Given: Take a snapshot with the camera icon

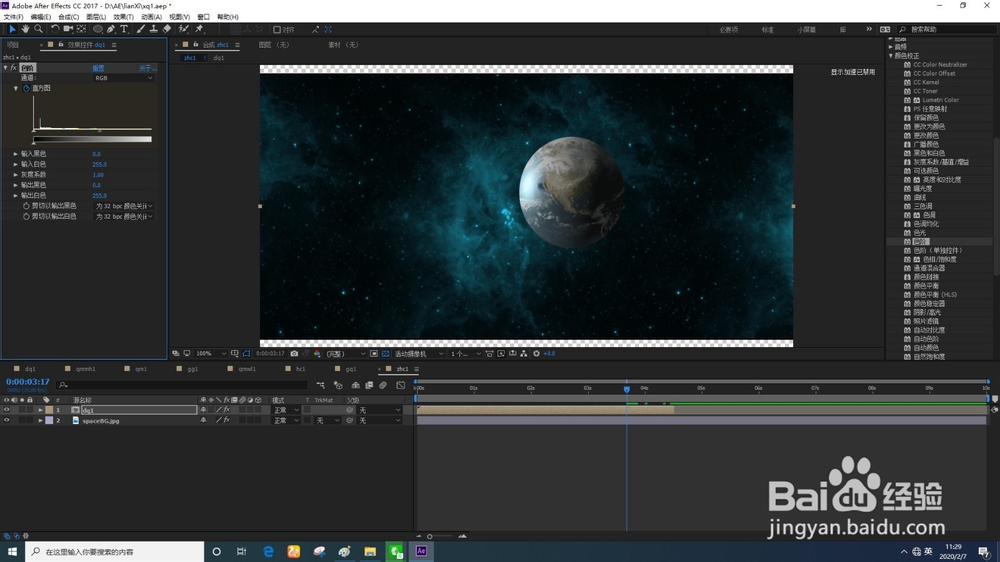Looking at the screenshot, I should click(294, 353).
